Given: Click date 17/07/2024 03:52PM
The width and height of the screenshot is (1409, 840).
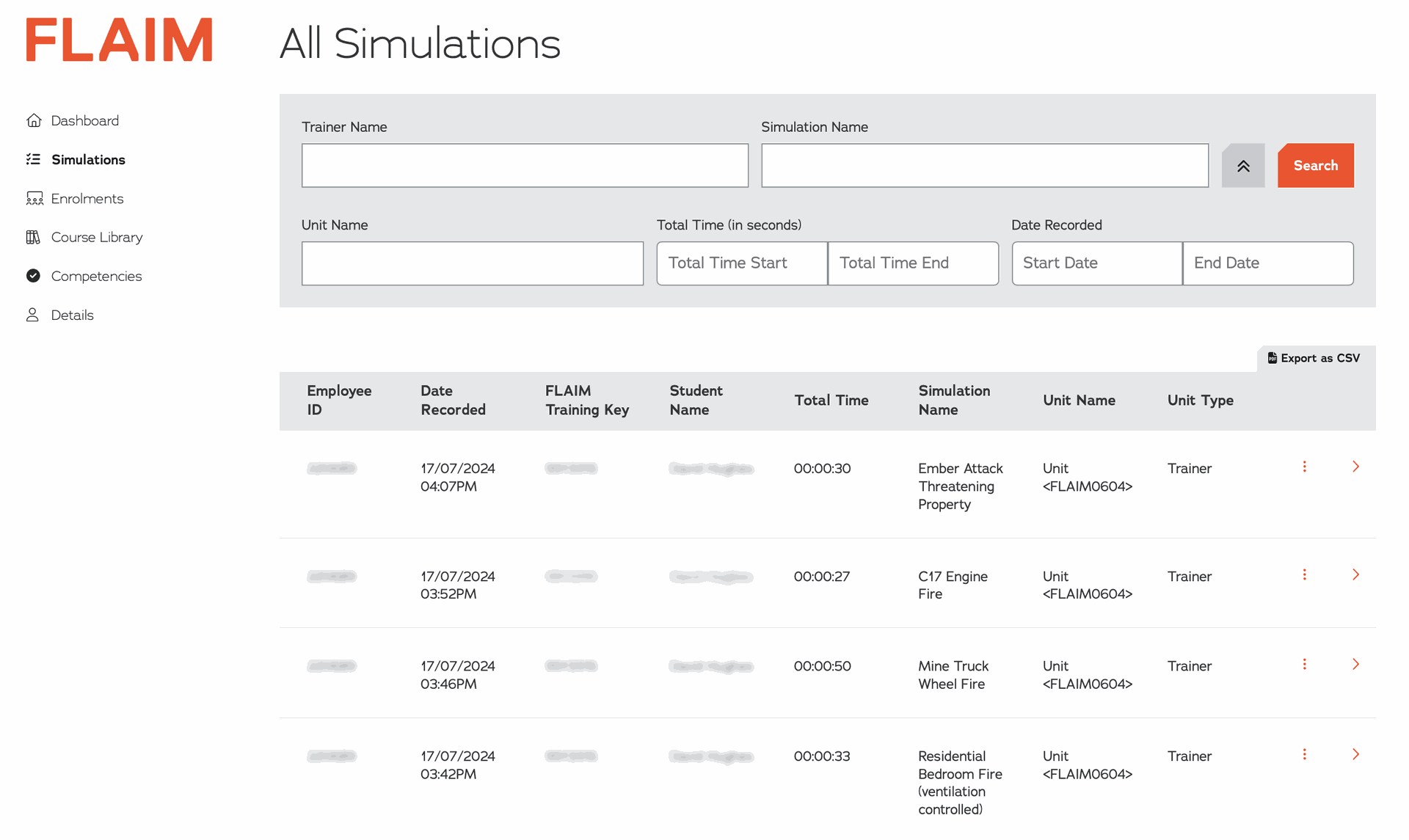Looking at the screenshot, I should [458, 585].
